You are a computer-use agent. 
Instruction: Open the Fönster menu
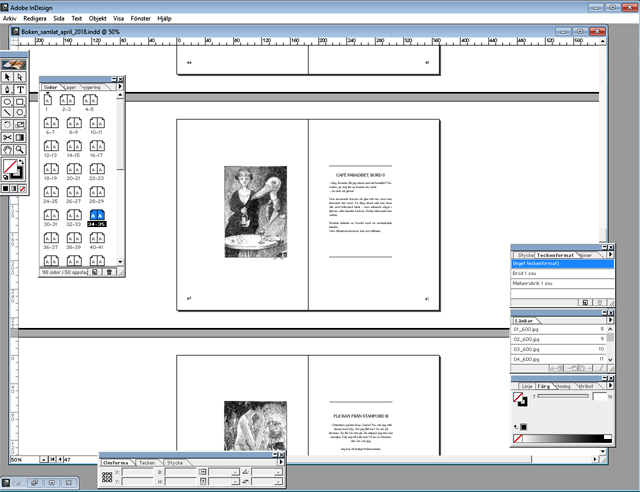[140, 18]
